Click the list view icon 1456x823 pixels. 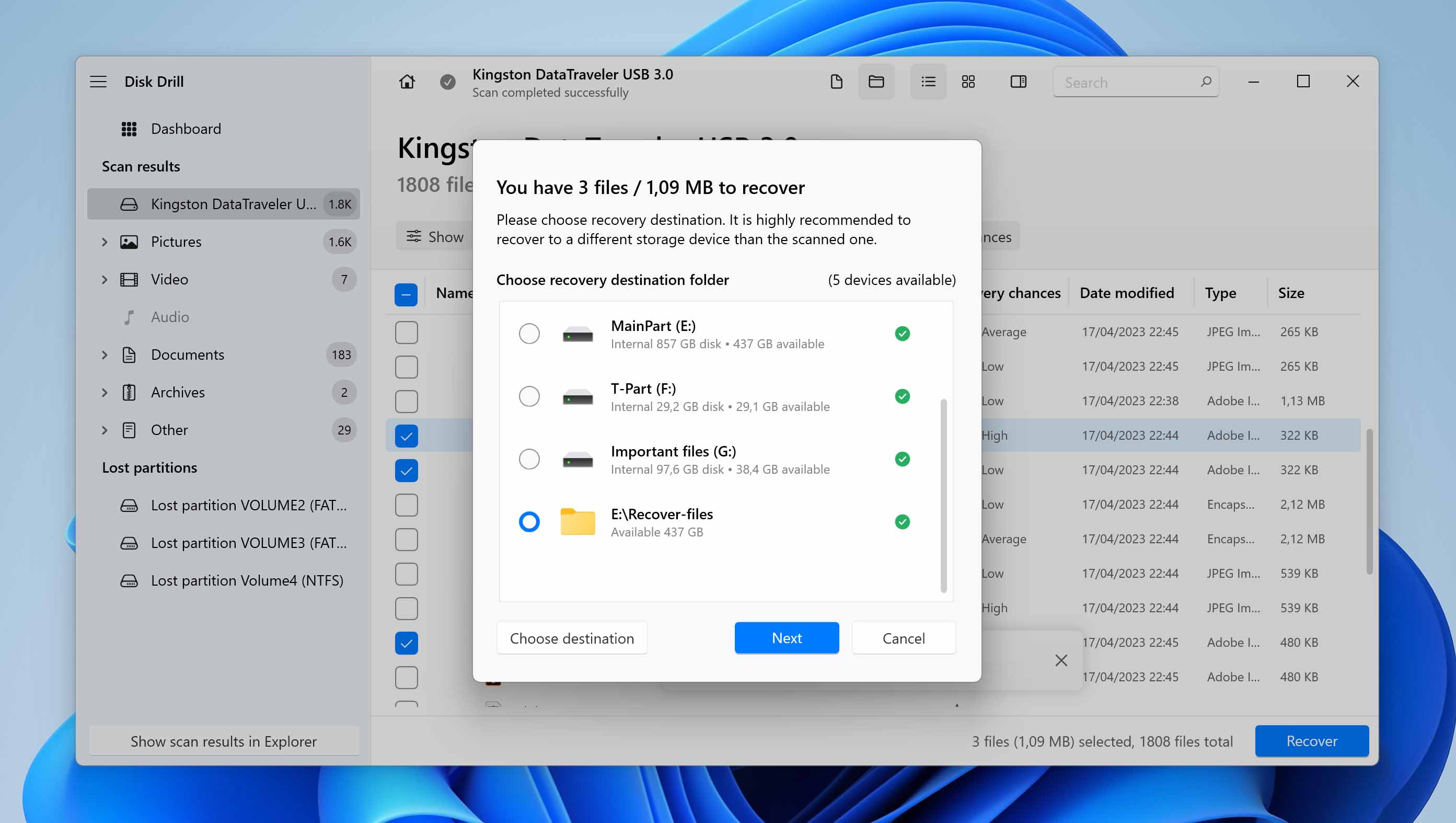[x=927, y=82]
